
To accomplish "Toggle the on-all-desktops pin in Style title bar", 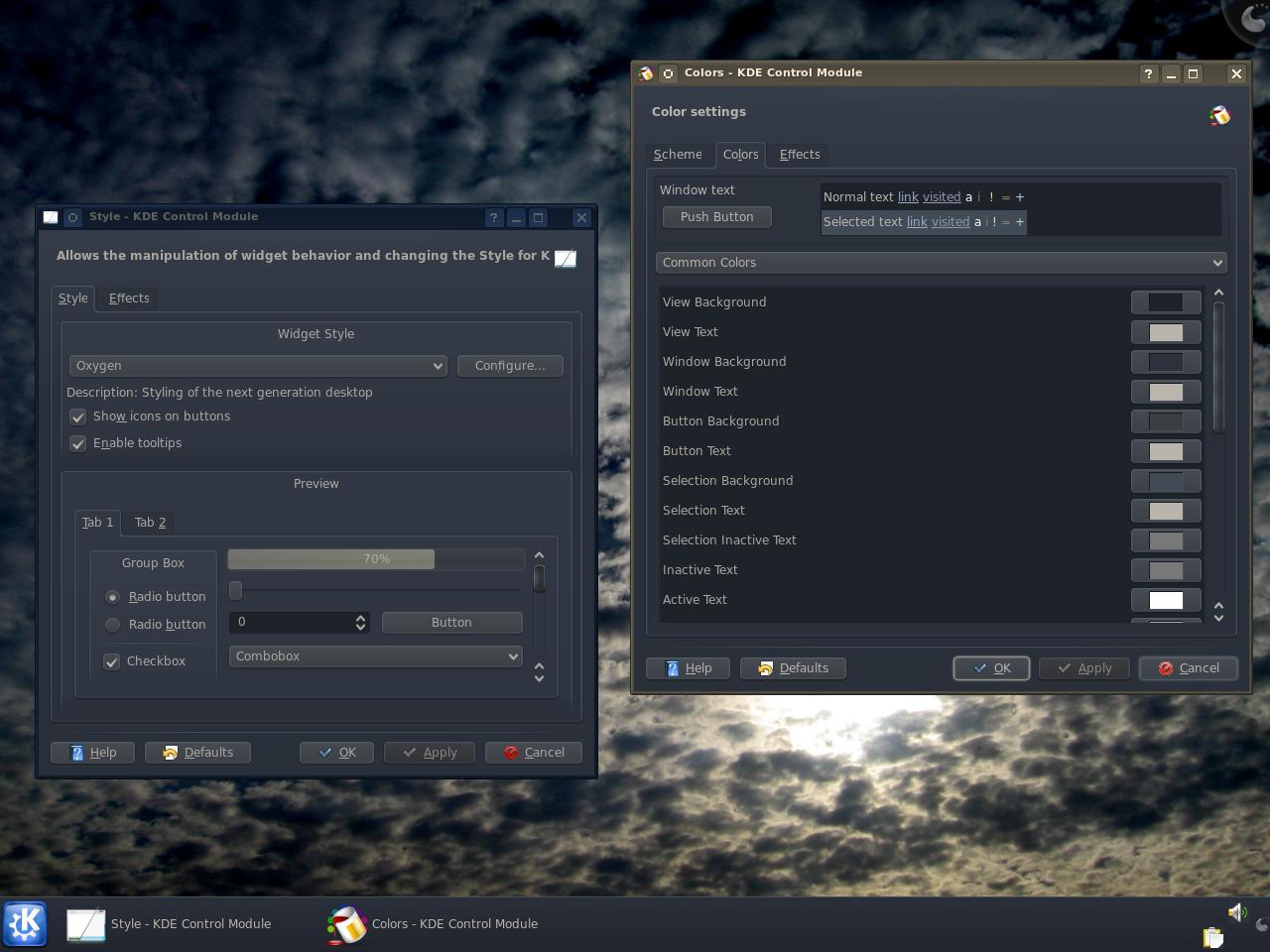I will [x=72, y=217].
